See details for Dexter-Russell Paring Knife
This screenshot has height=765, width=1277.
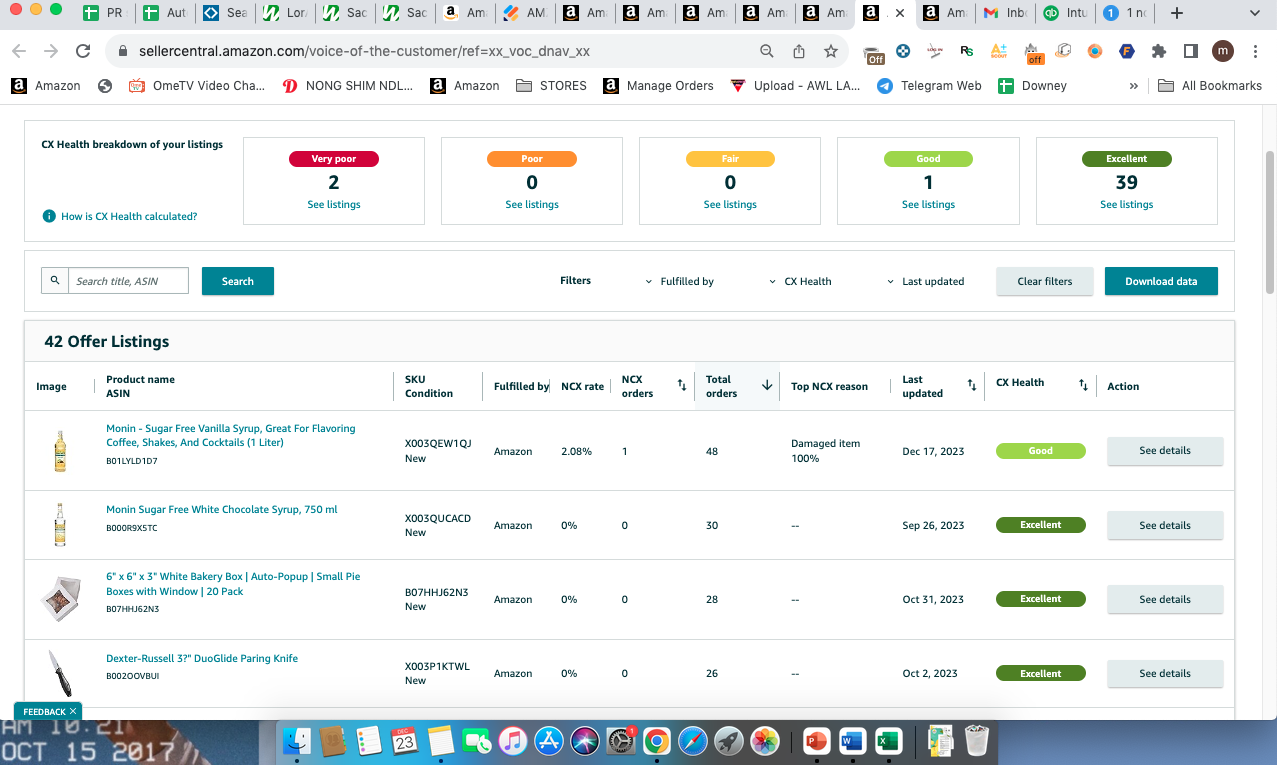tap(1165, 673)
